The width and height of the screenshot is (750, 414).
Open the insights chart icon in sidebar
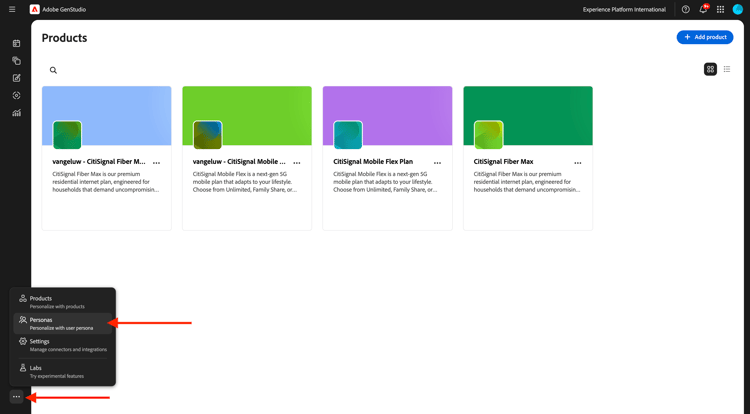coord(16,113)
